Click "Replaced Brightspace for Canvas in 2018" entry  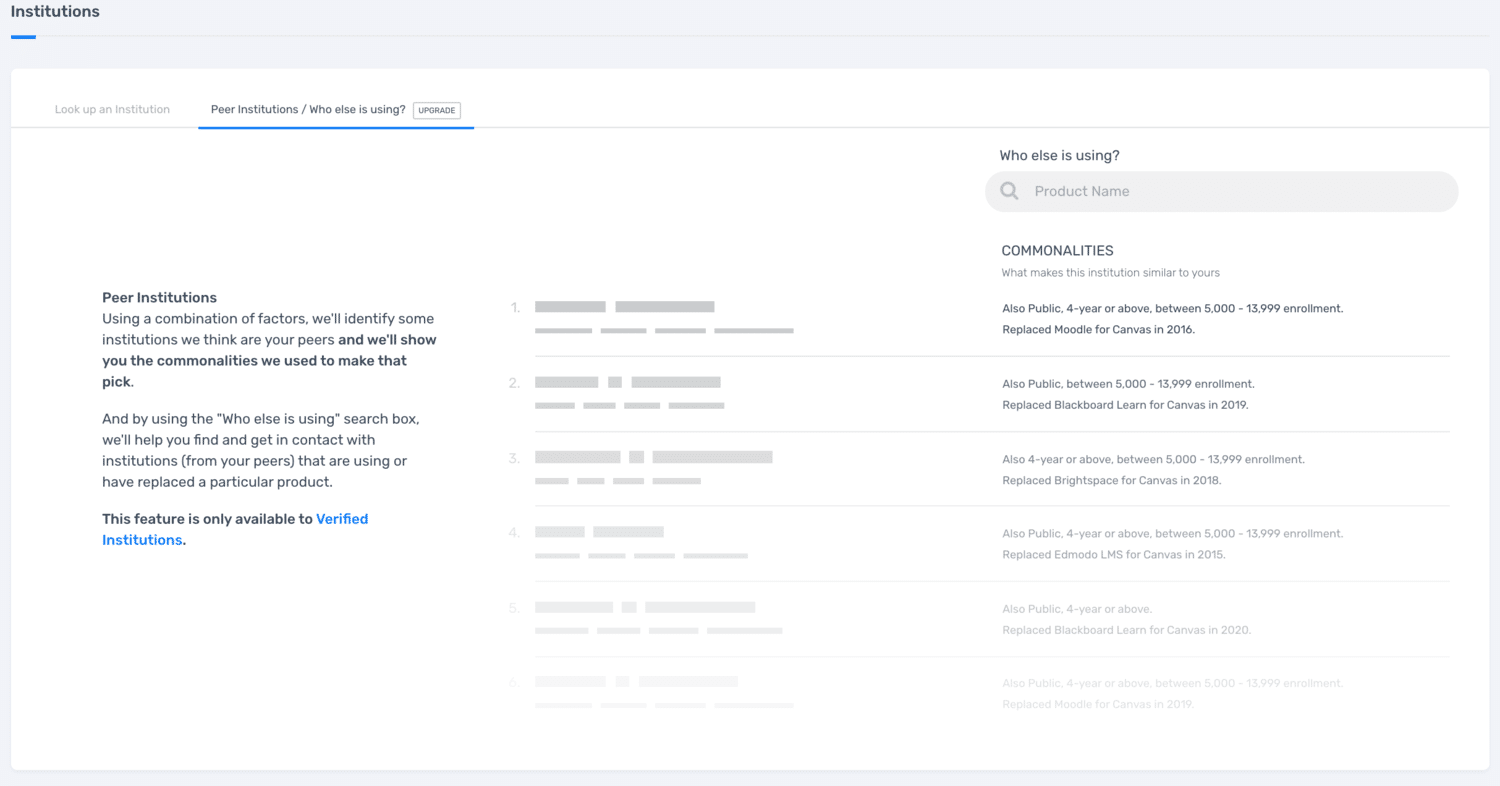coord(1111,480)
